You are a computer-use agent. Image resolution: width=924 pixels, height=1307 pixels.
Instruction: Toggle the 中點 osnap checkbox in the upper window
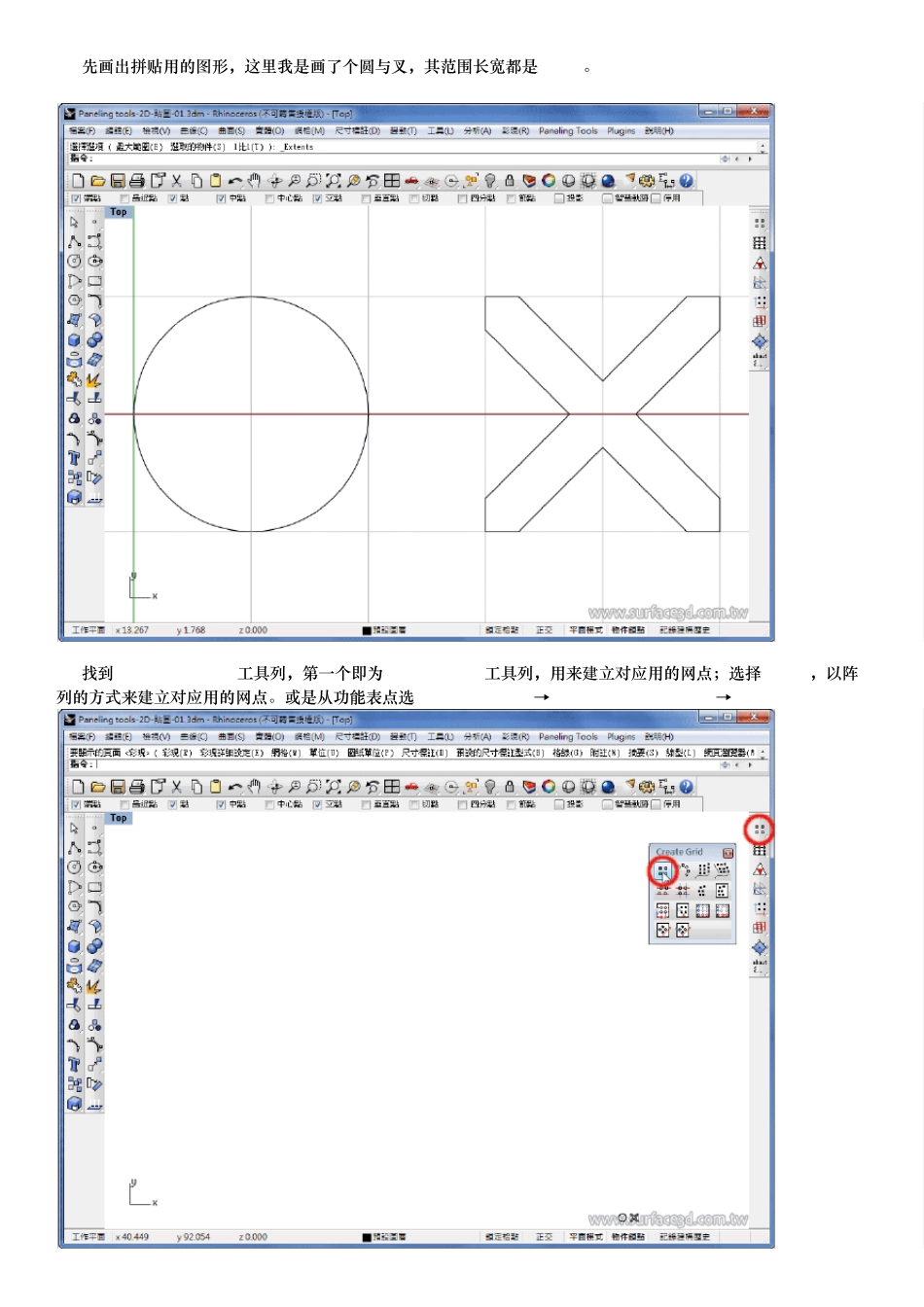[x=221, y=198]
